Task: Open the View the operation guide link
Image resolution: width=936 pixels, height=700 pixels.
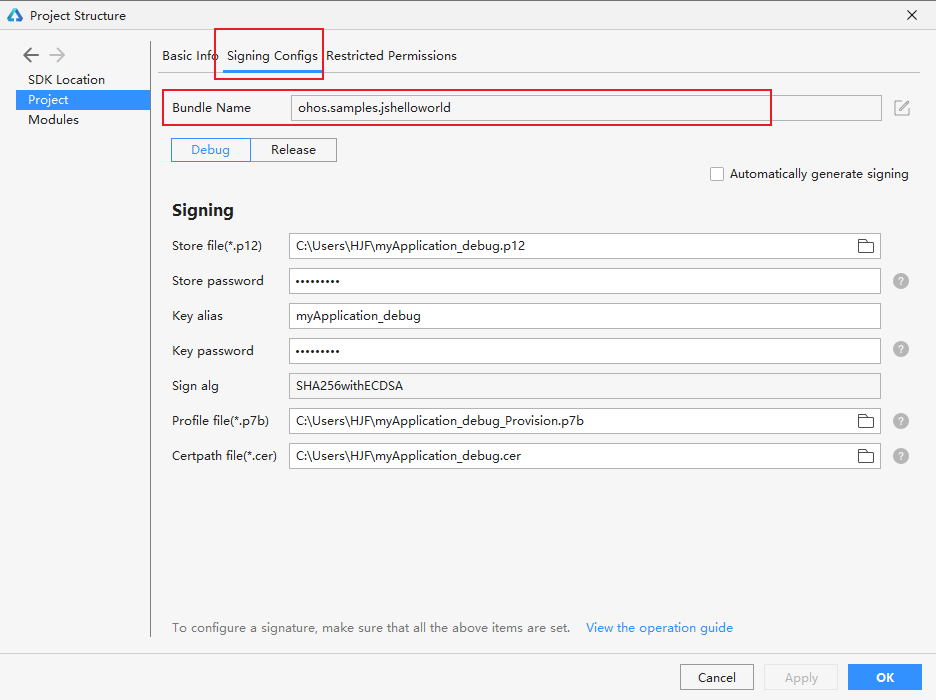Action: (659, 628)
